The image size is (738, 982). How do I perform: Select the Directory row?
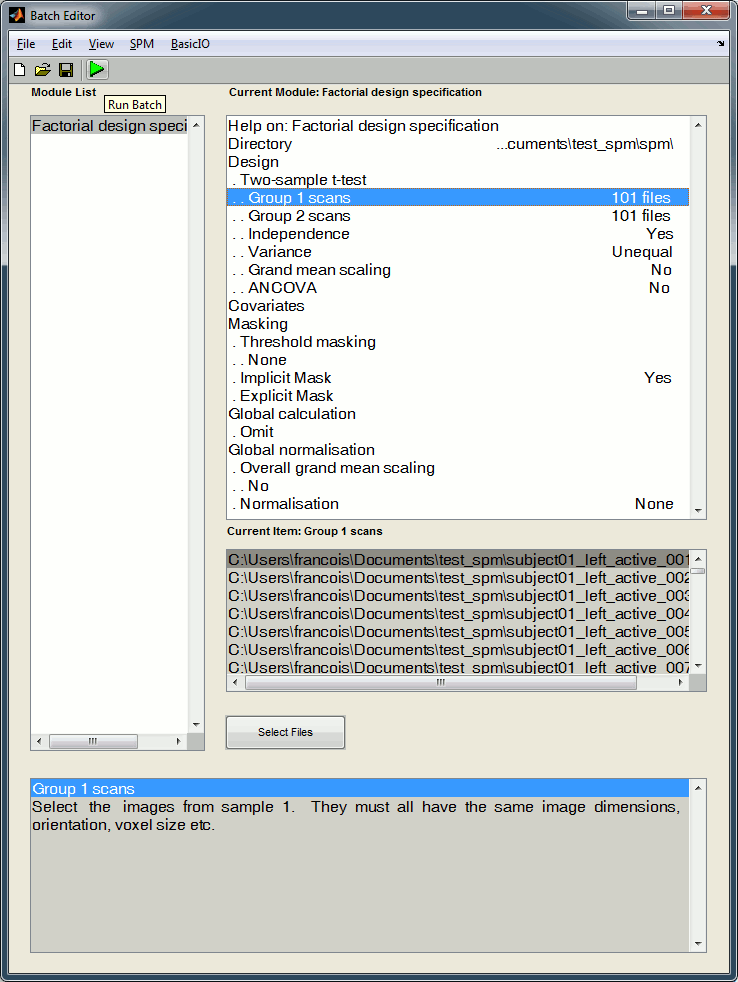coord(260,144)
